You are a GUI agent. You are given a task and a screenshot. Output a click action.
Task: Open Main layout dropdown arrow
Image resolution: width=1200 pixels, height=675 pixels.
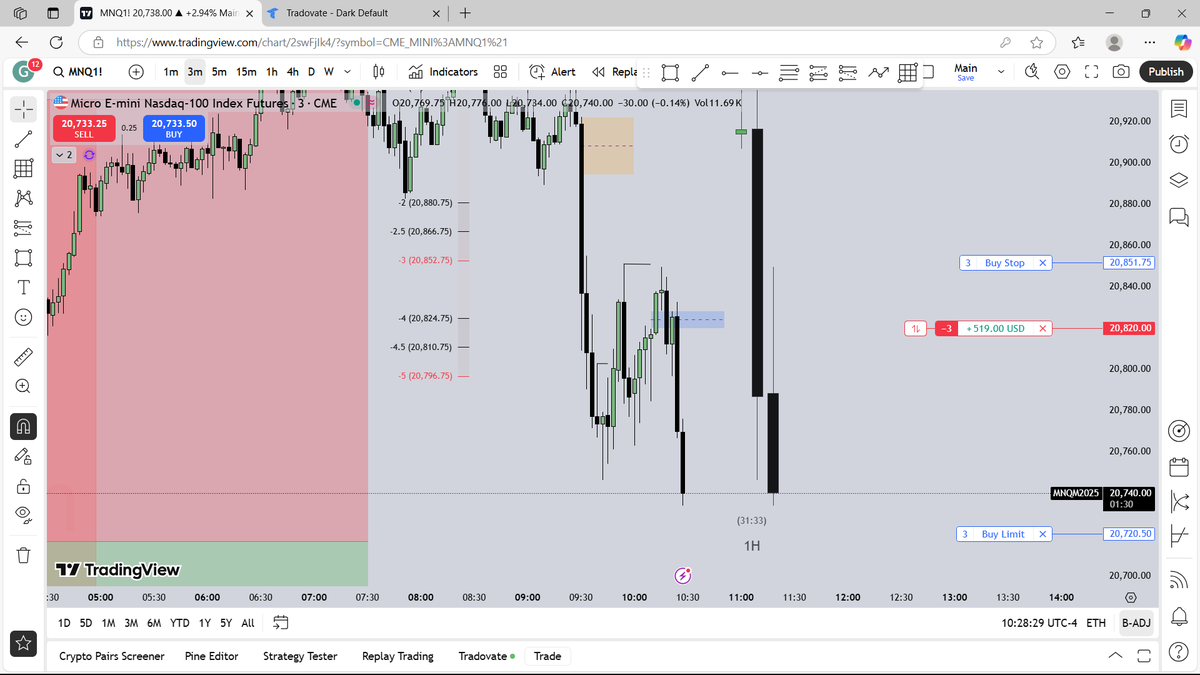click(x=1001, y=72)
